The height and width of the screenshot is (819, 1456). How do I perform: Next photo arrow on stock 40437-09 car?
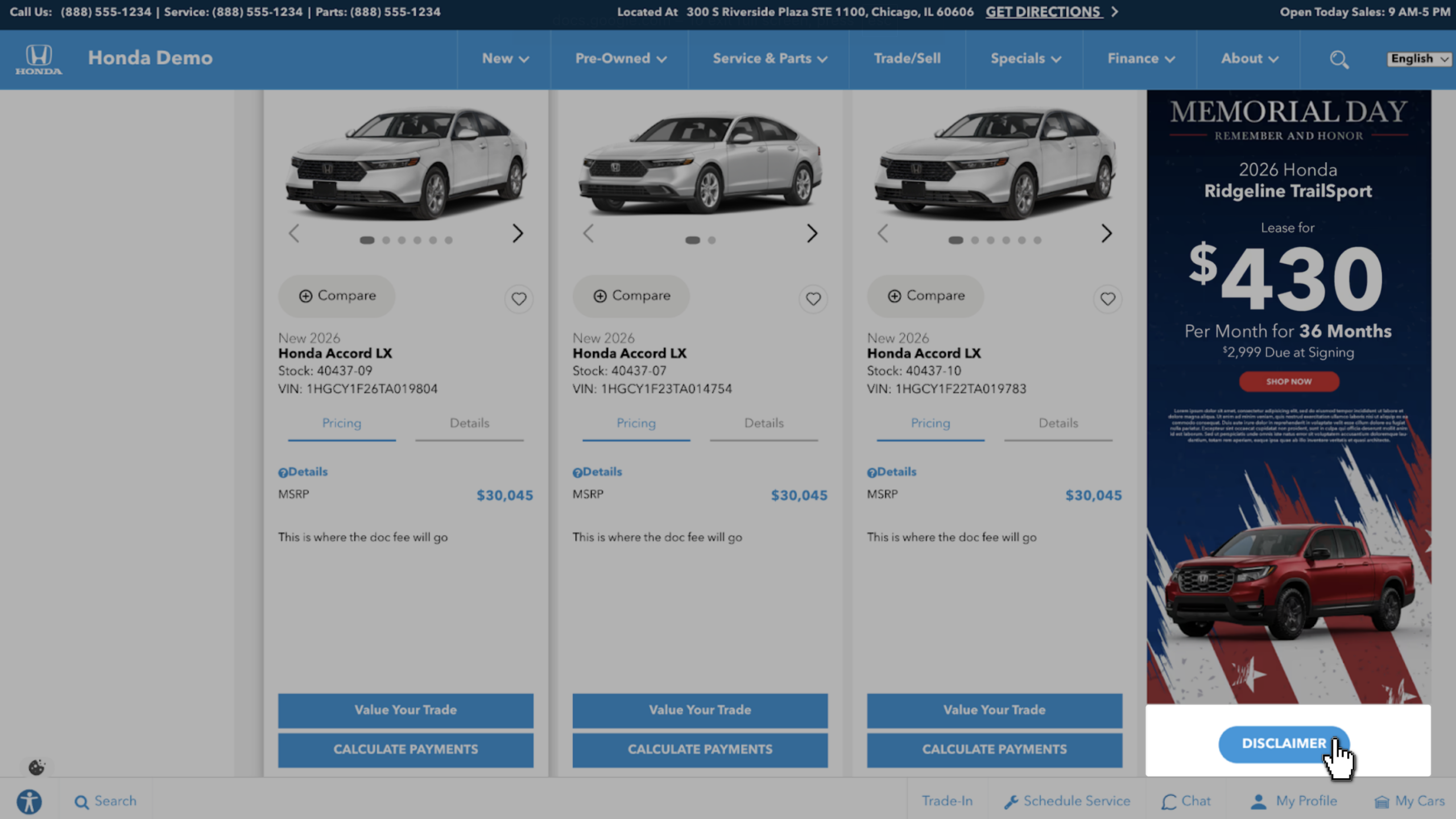tap(517, 233)
